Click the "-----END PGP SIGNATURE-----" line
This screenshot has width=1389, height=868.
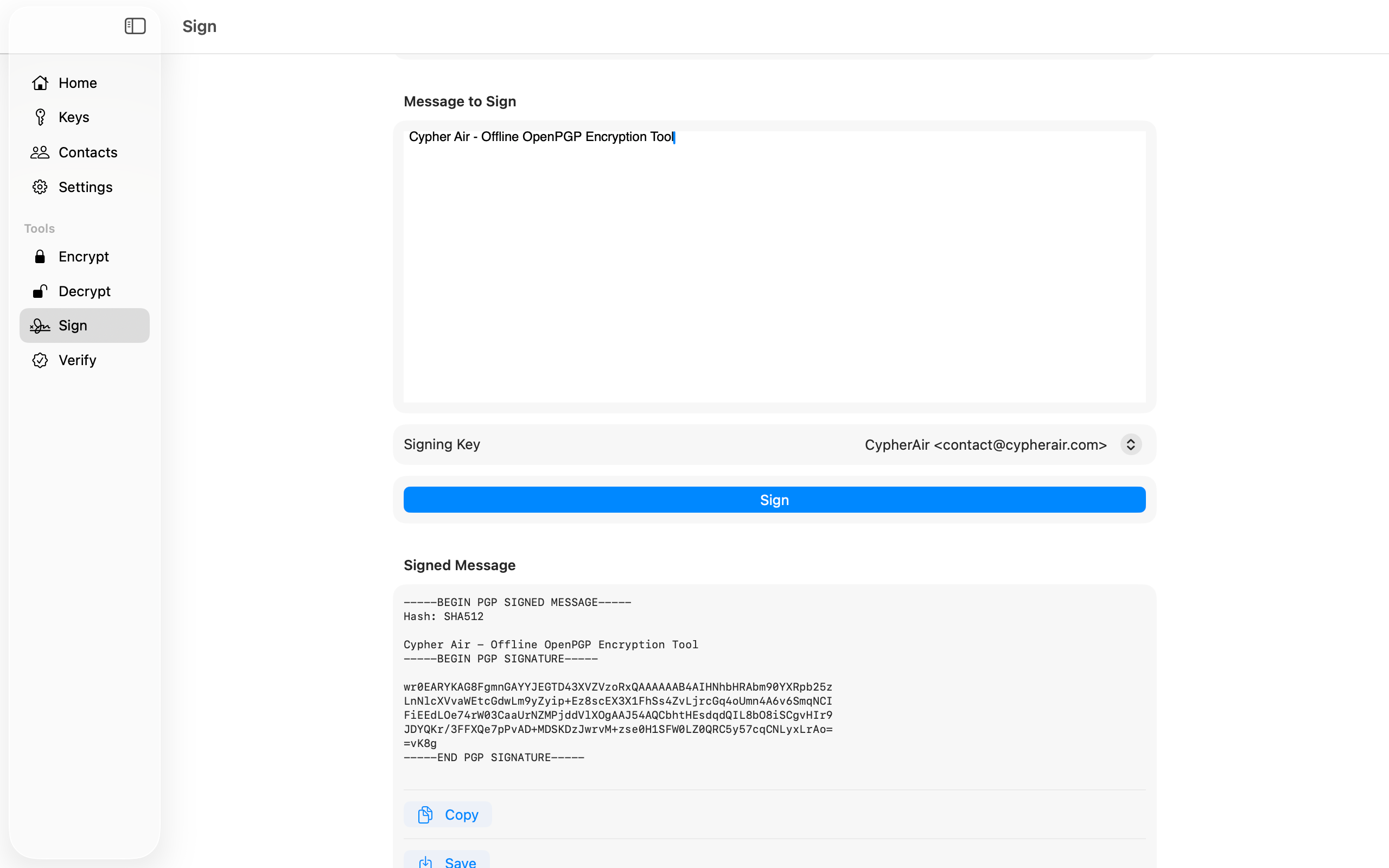coord(494,758)
